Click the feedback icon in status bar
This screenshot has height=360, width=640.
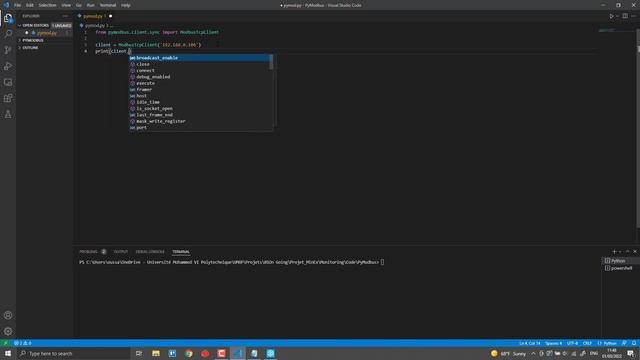pos(624,343)
